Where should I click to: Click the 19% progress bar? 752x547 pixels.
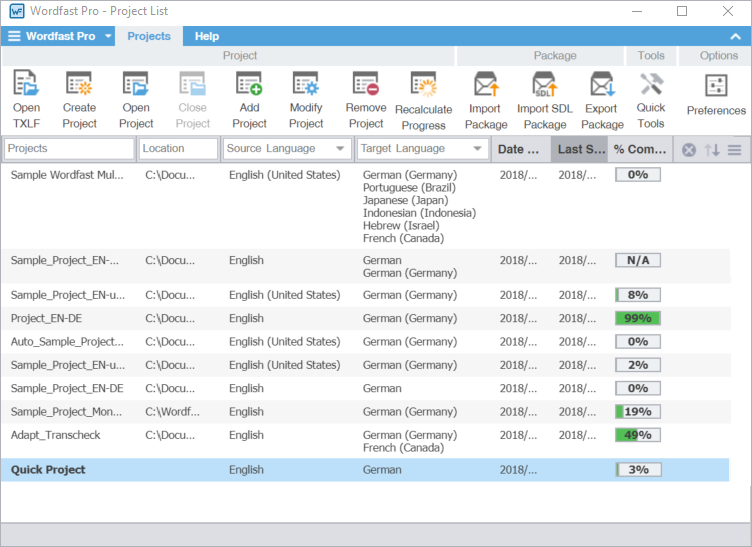click(x=638, y=412)
